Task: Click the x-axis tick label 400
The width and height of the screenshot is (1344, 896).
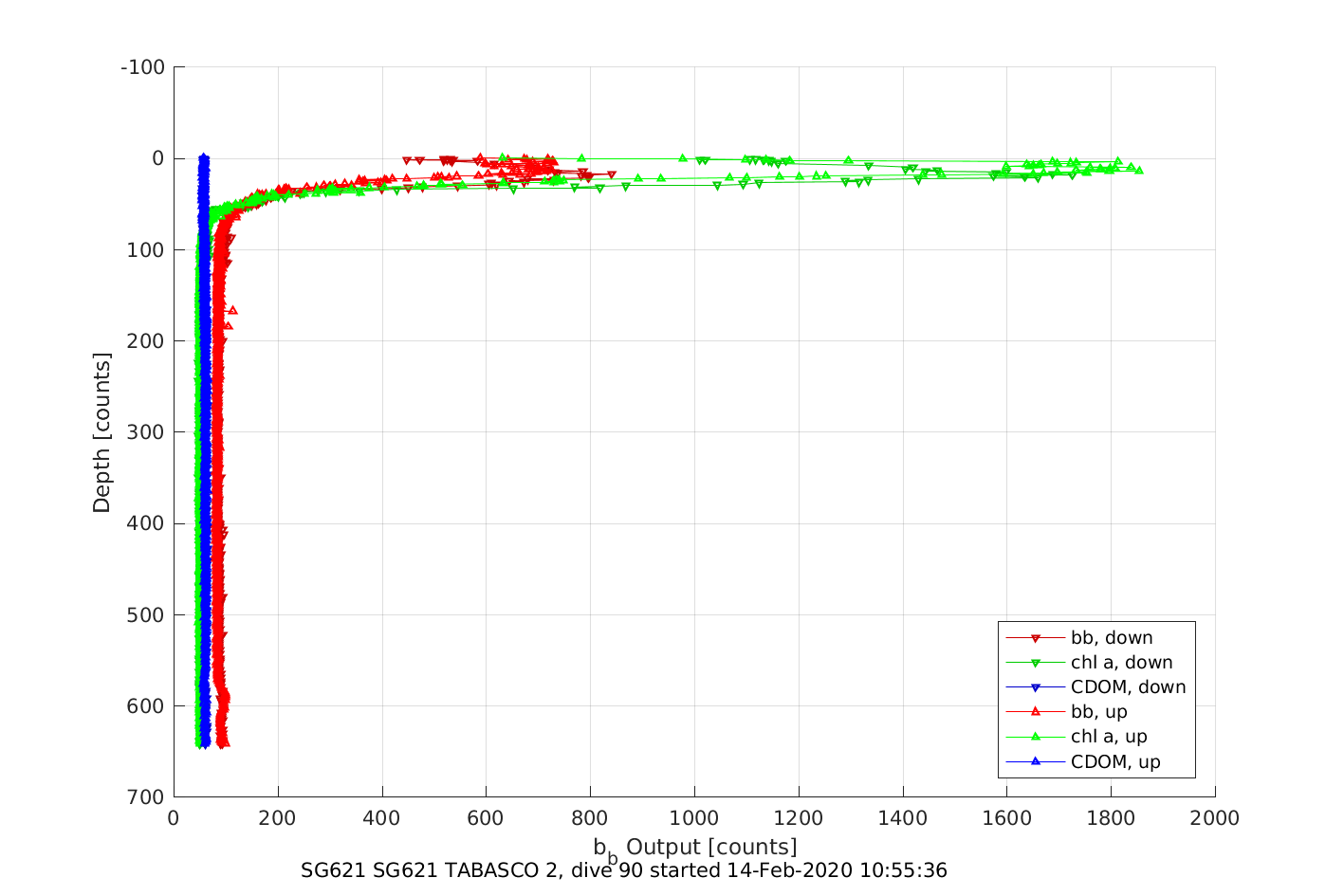Action: point(382,818)
